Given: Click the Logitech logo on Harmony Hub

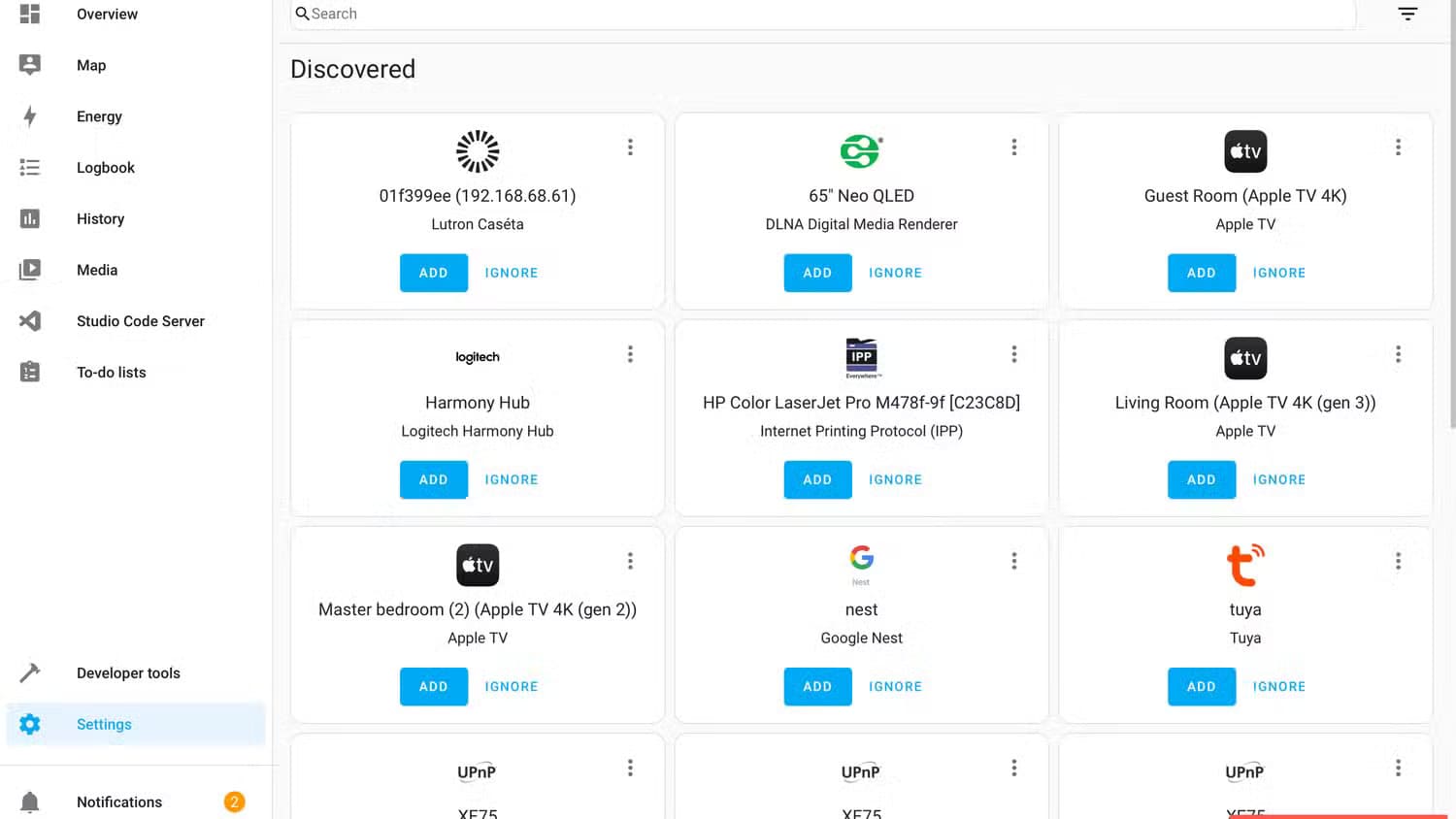Looking at the screenshot, I should 478,357.
